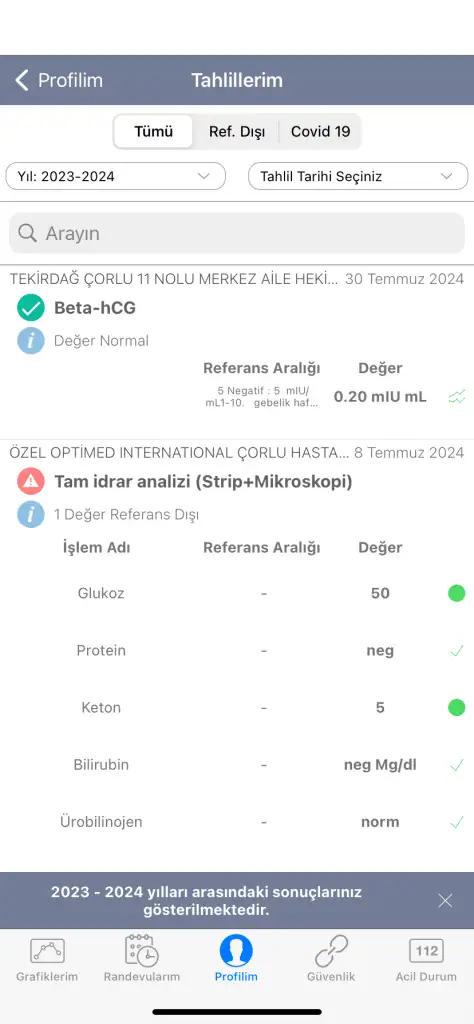Open Güvenlik chain link icon
The width and height of the screenshot is (474, 1024).
click(331, 951)
